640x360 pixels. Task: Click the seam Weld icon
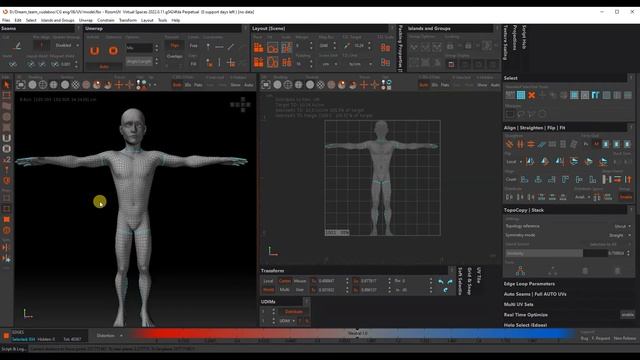(x=13, y=64)
